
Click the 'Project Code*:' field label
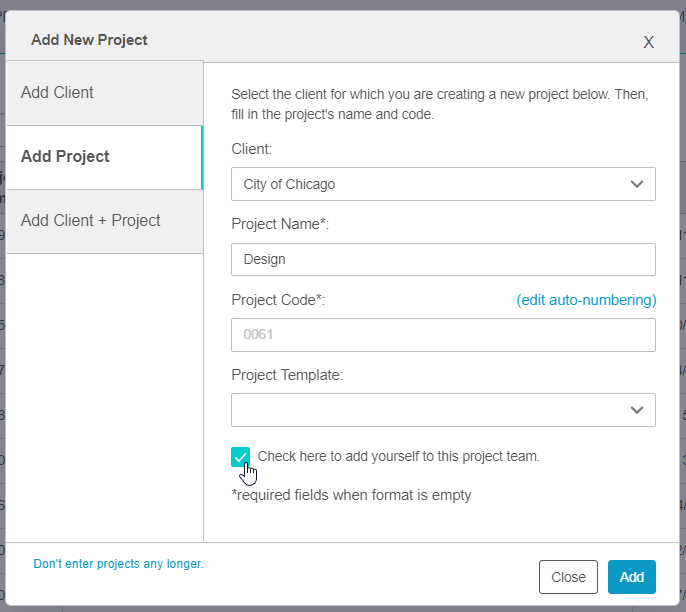pos(278,300)
